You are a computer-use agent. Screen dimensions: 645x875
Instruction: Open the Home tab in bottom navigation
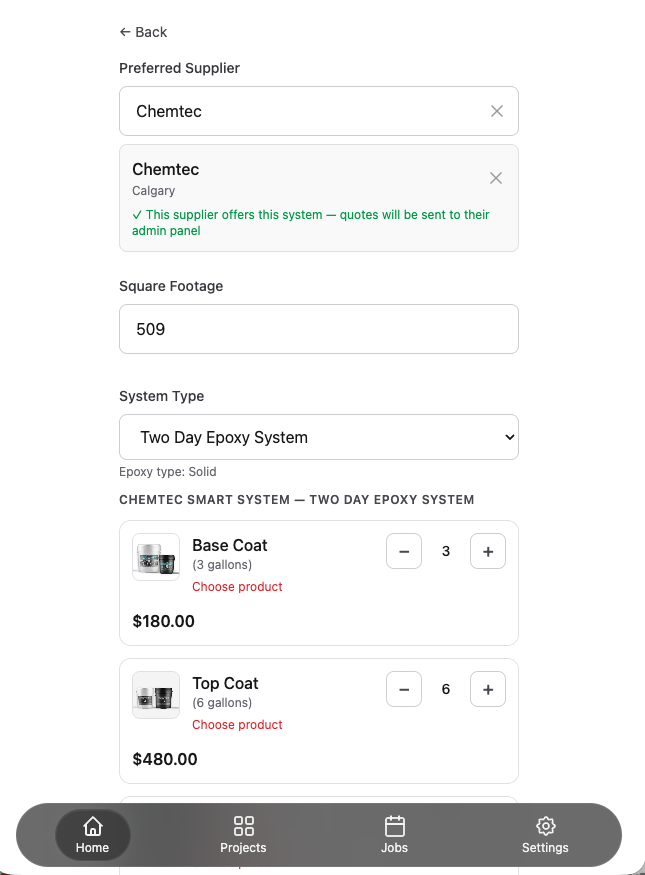[92, 834]
